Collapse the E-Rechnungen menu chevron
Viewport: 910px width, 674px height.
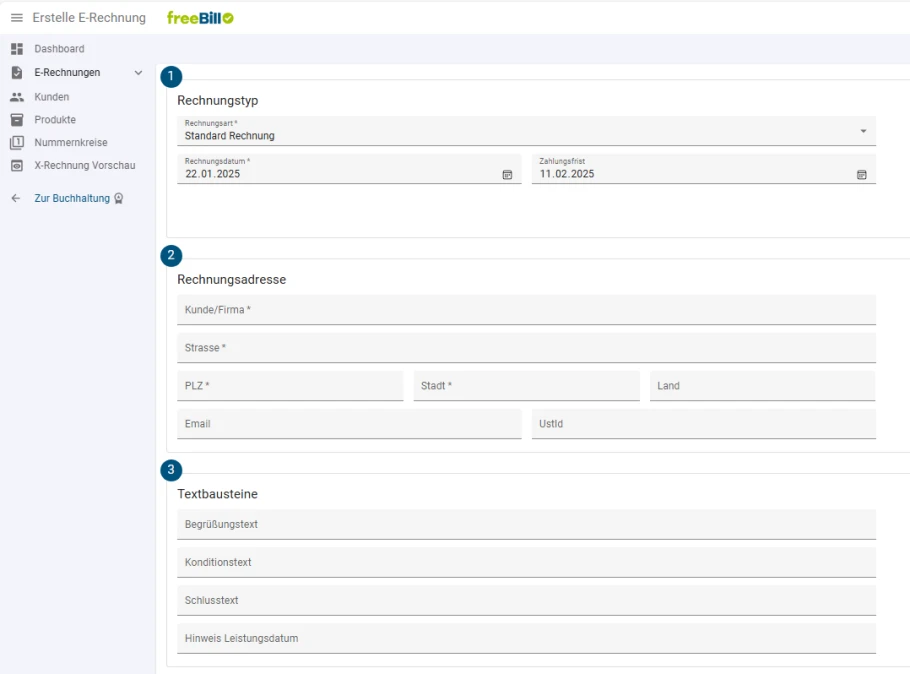click(138, 73)
